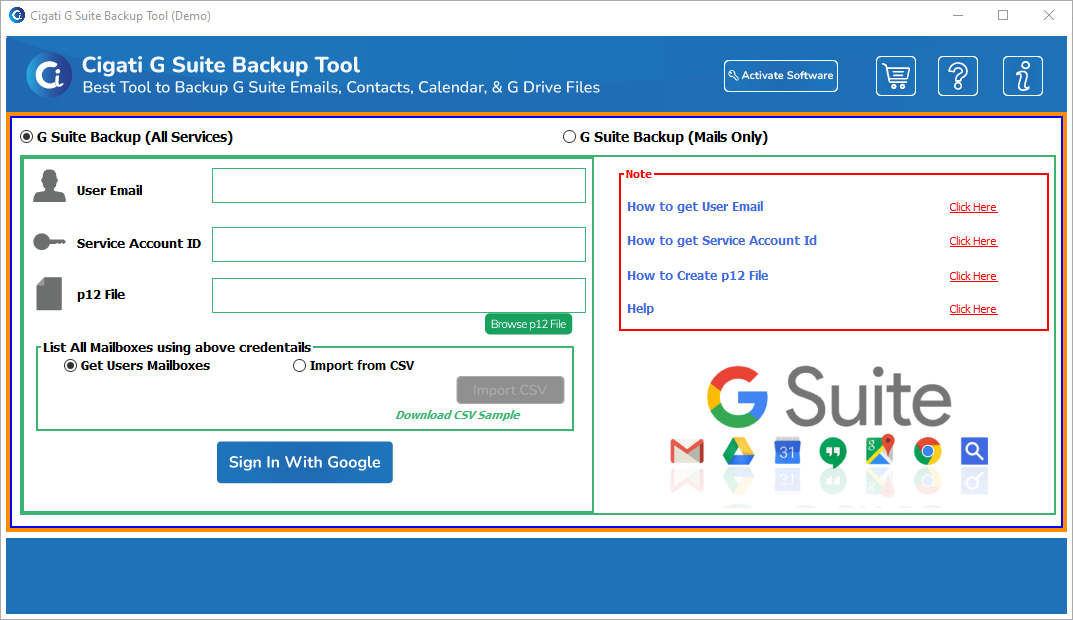
Task: Click the key icon beside Service Account ID
Action: (x=49, y=242)
